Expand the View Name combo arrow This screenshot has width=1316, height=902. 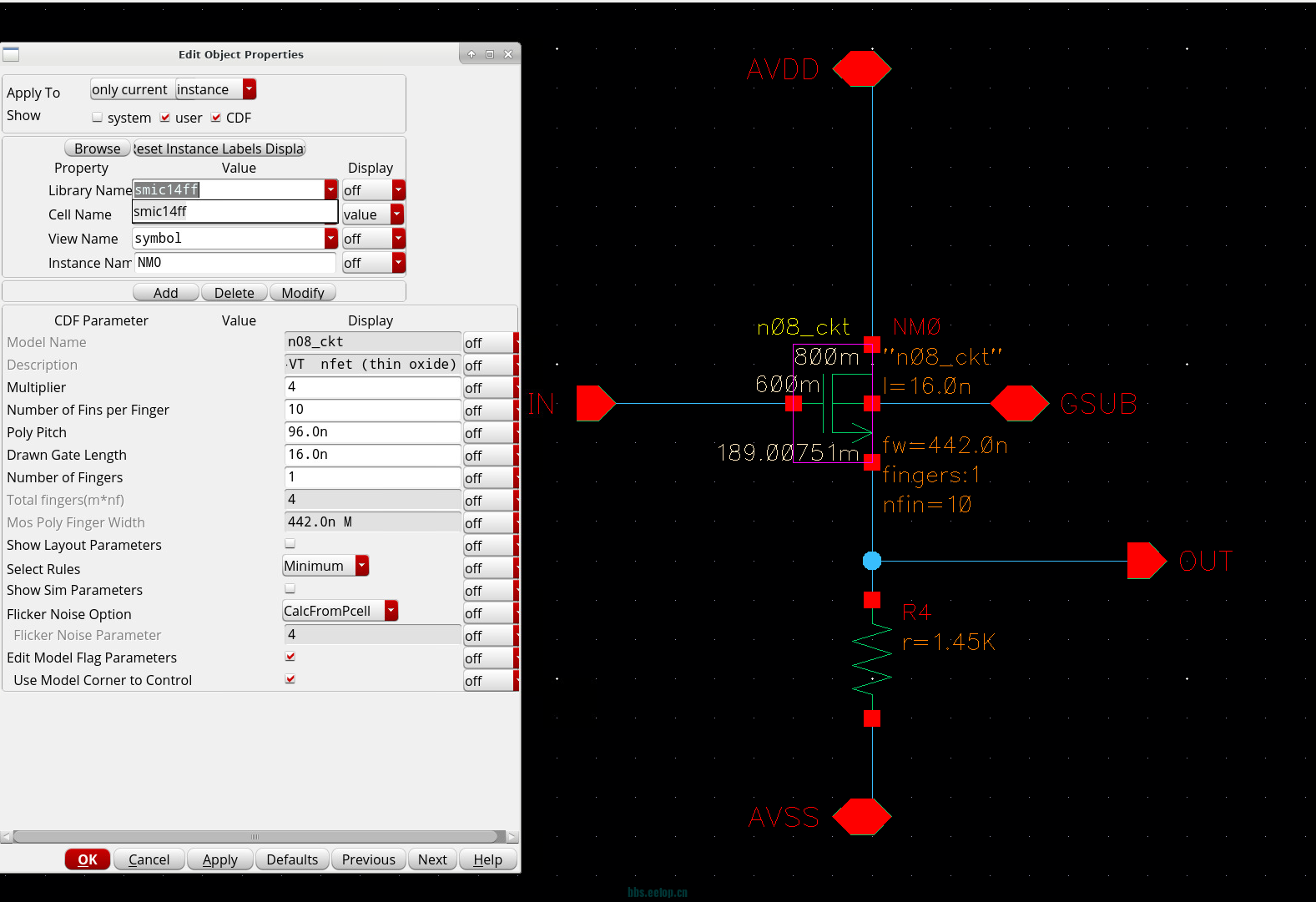[x=331, y=238]
